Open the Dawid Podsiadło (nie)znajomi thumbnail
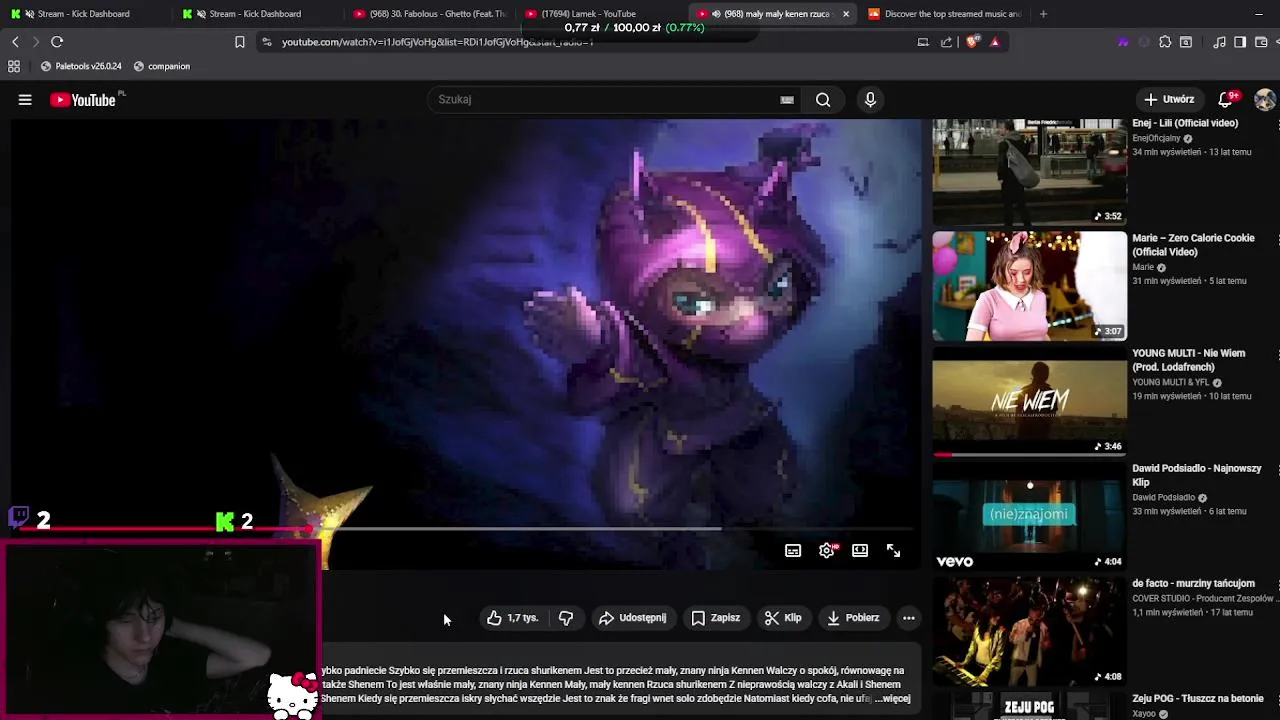Image resolution: width=1280 pixels, height=720 pixels. click(x=1030, y=516)
